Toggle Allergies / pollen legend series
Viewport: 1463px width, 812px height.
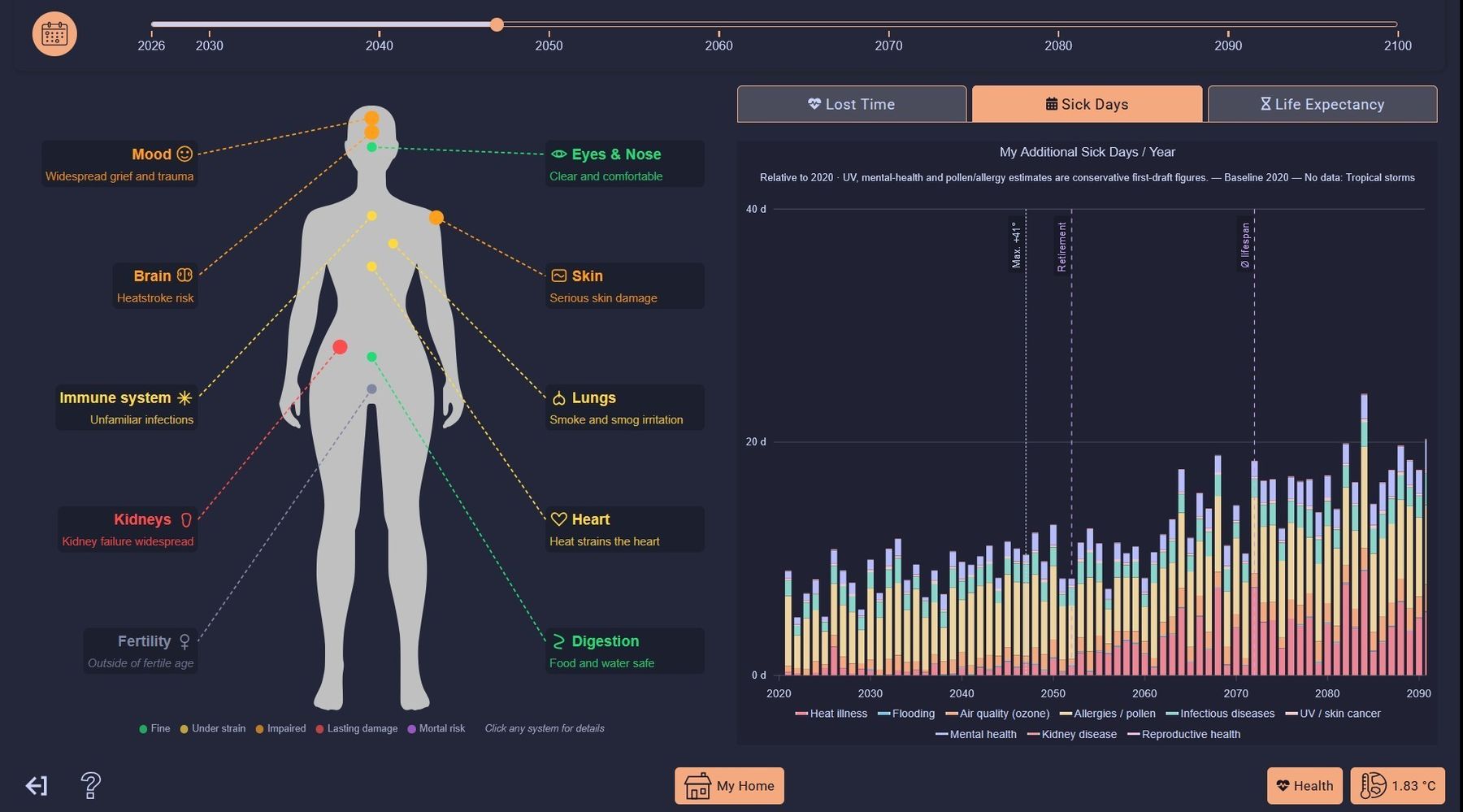pos(1107,714)
